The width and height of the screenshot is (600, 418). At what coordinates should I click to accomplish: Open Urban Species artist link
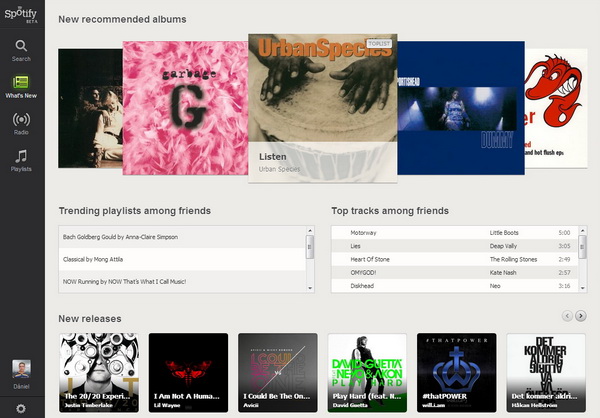click(x=279, y=169)
